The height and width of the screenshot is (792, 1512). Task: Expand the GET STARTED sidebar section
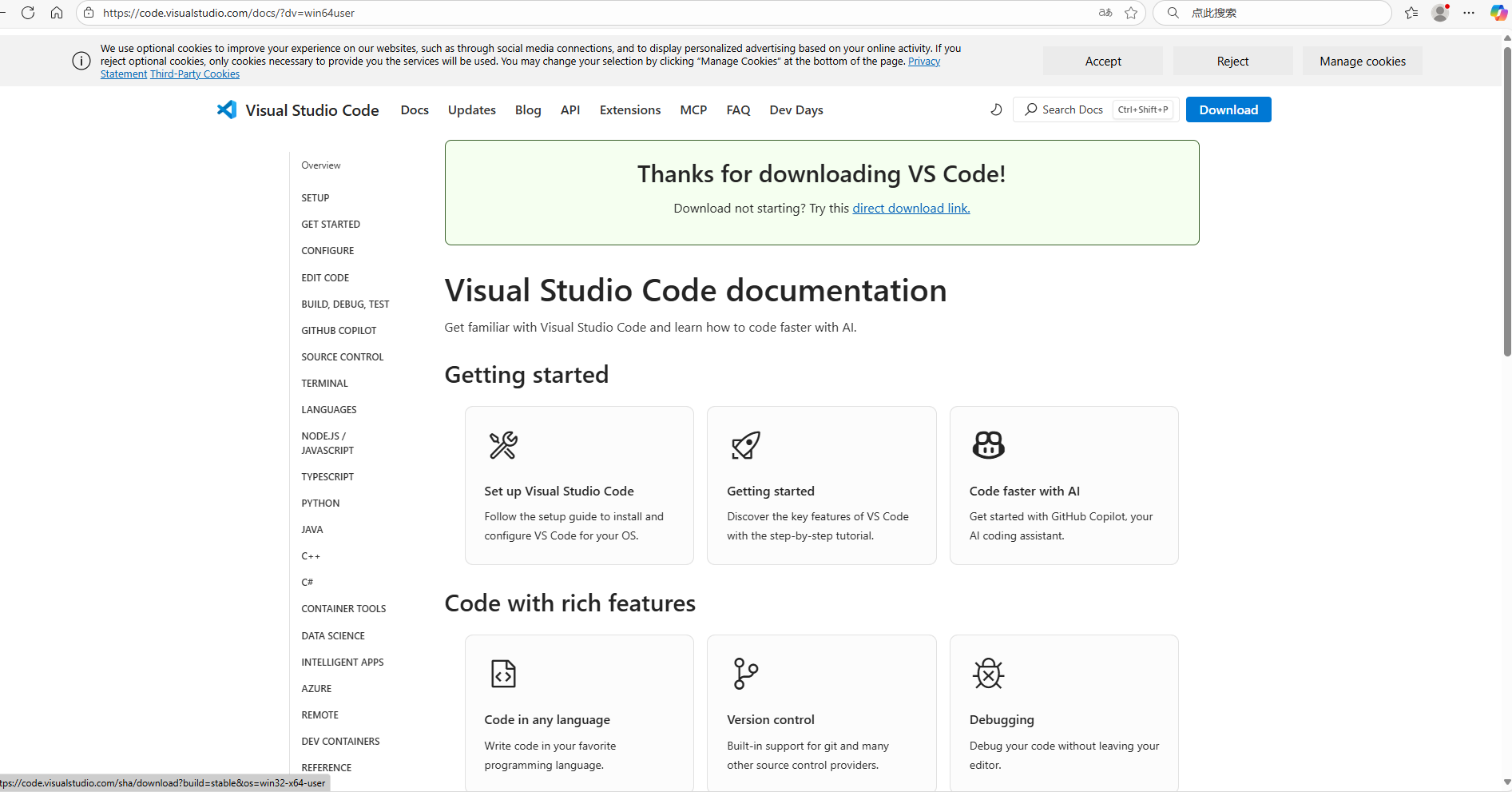coord(331,225)
